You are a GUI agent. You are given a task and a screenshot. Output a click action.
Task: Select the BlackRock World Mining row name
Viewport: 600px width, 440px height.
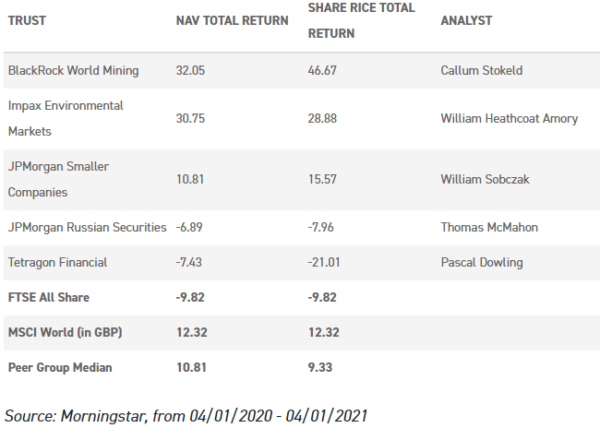[x=73, y=70]
